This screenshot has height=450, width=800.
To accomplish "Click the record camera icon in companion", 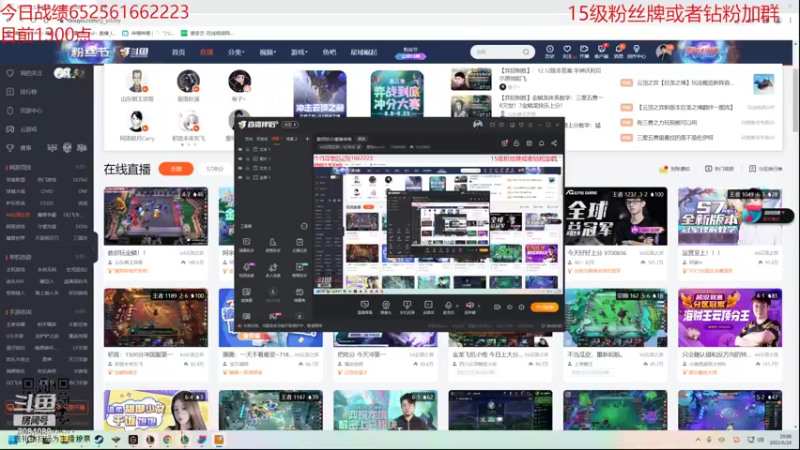I will click(497, 307).
